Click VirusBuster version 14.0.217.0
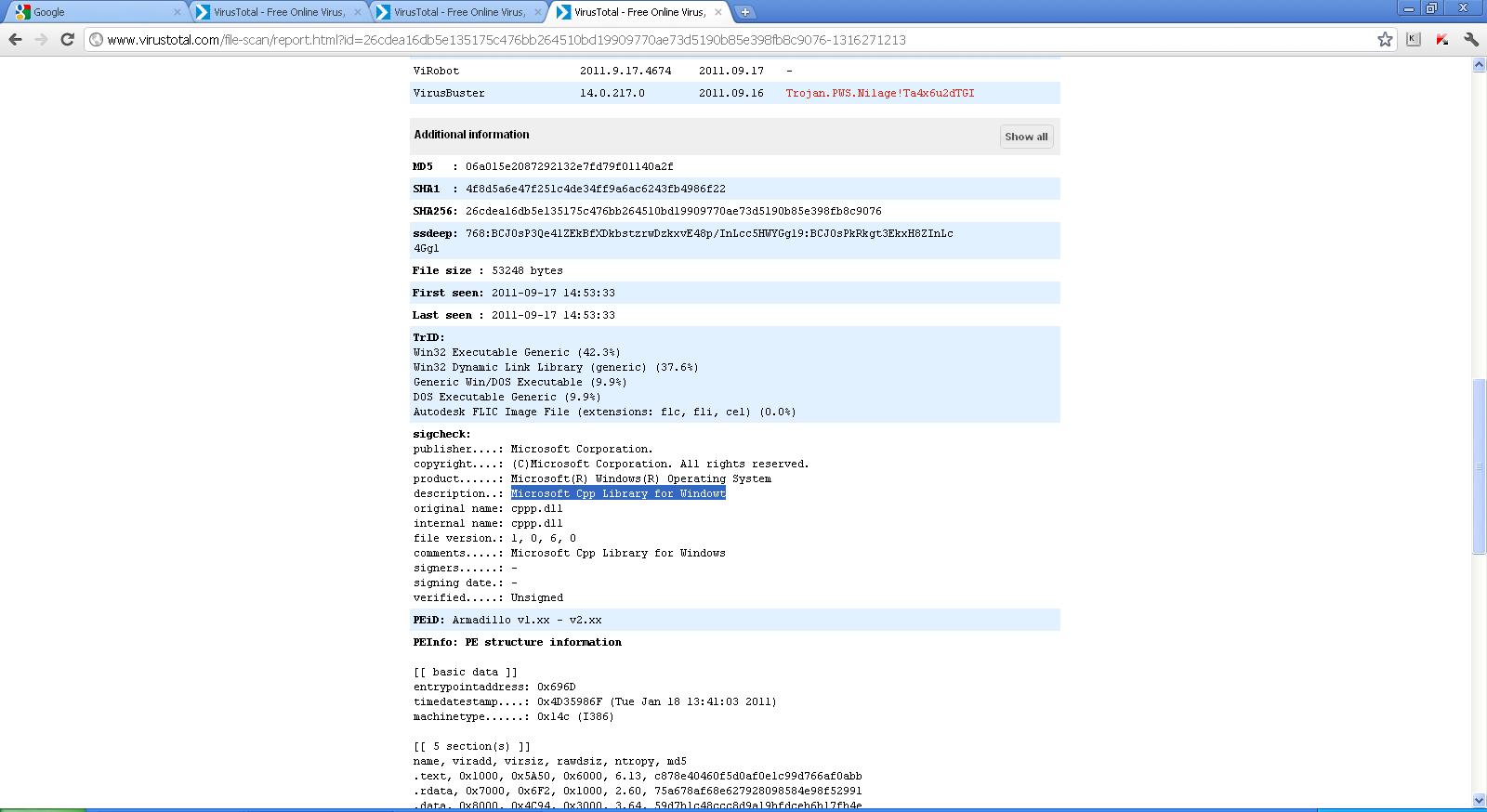Viewport: 1487px width, 812px height. [x=612, y=93]
